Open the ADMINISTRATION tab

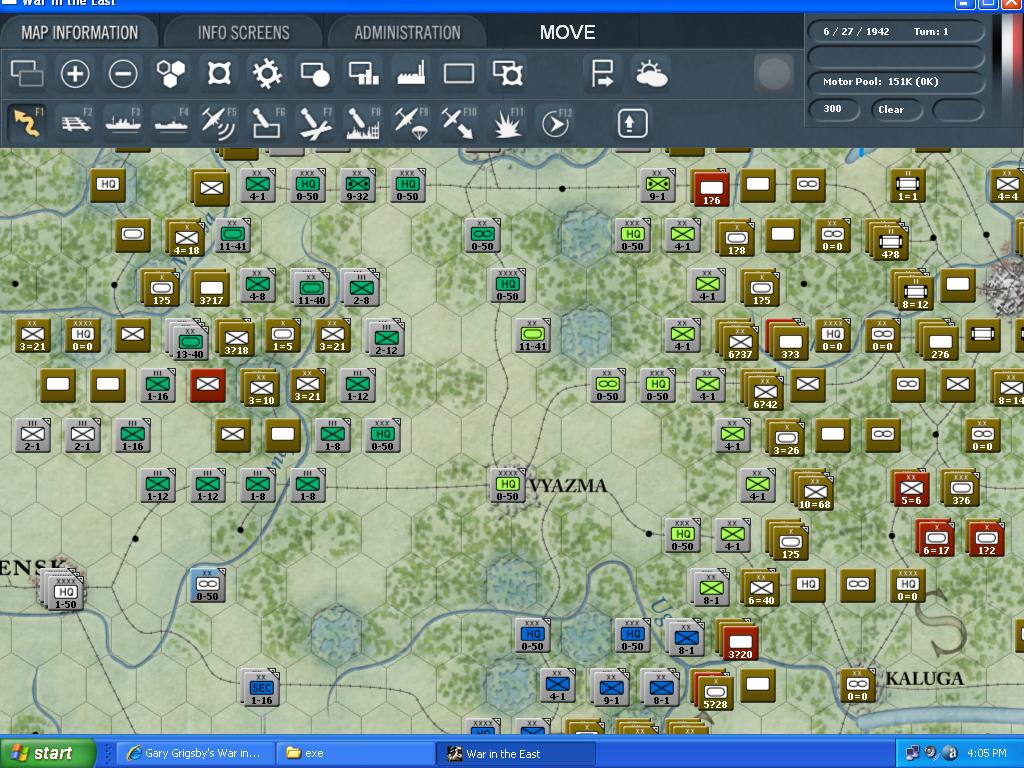point(408,33)
